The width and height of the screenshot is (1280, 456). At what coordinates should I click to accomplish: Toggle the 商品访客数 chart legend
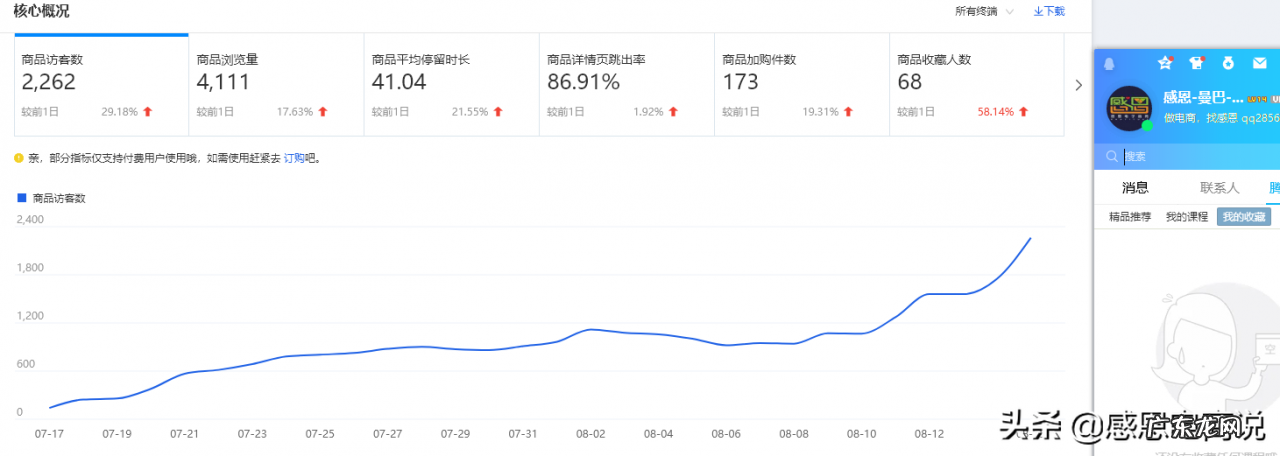[52, 198]
